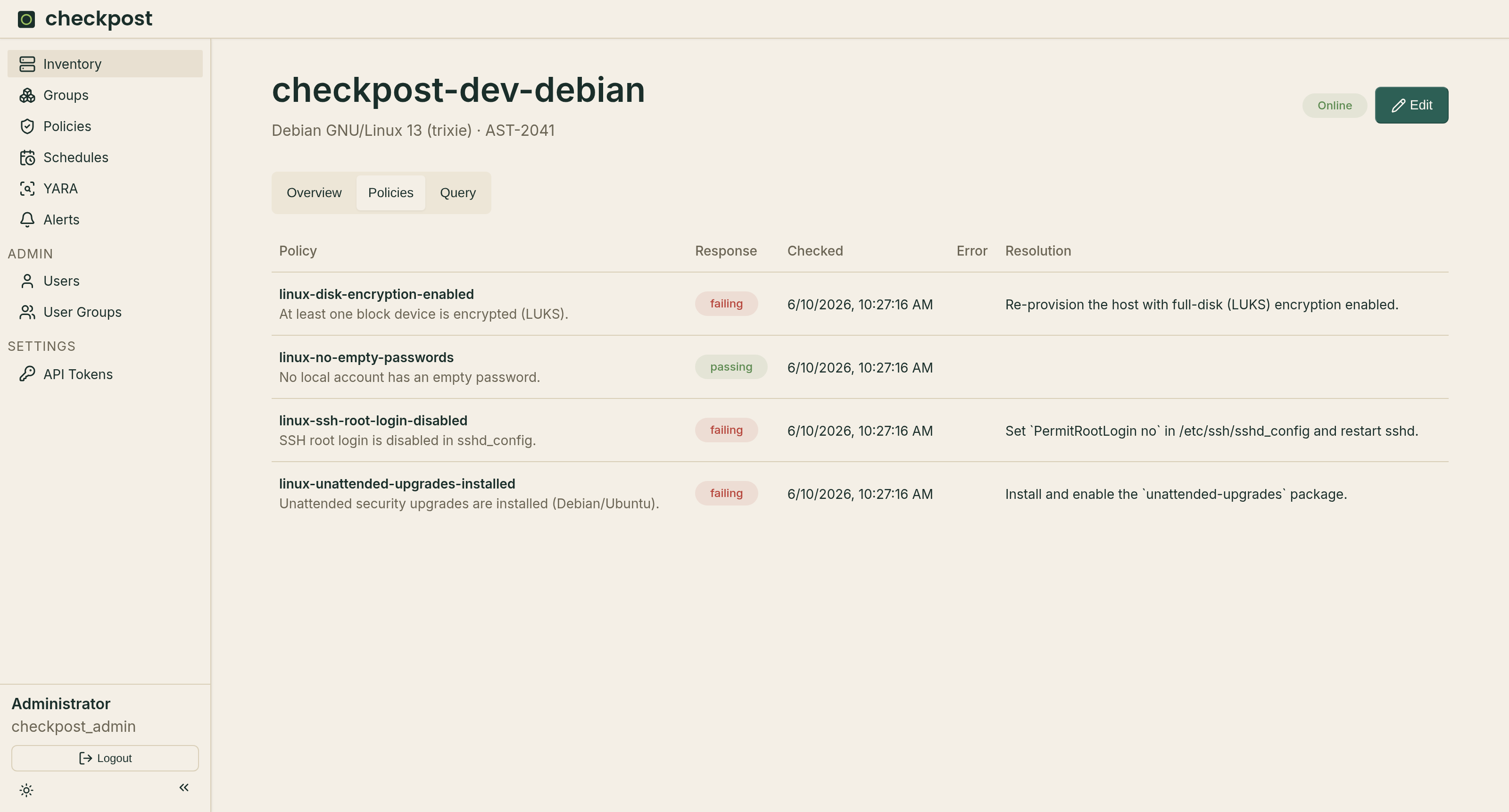Click passing badge for empty passwords row
The width and height of the screenshot is (1509, 812).
pos(731,367)
